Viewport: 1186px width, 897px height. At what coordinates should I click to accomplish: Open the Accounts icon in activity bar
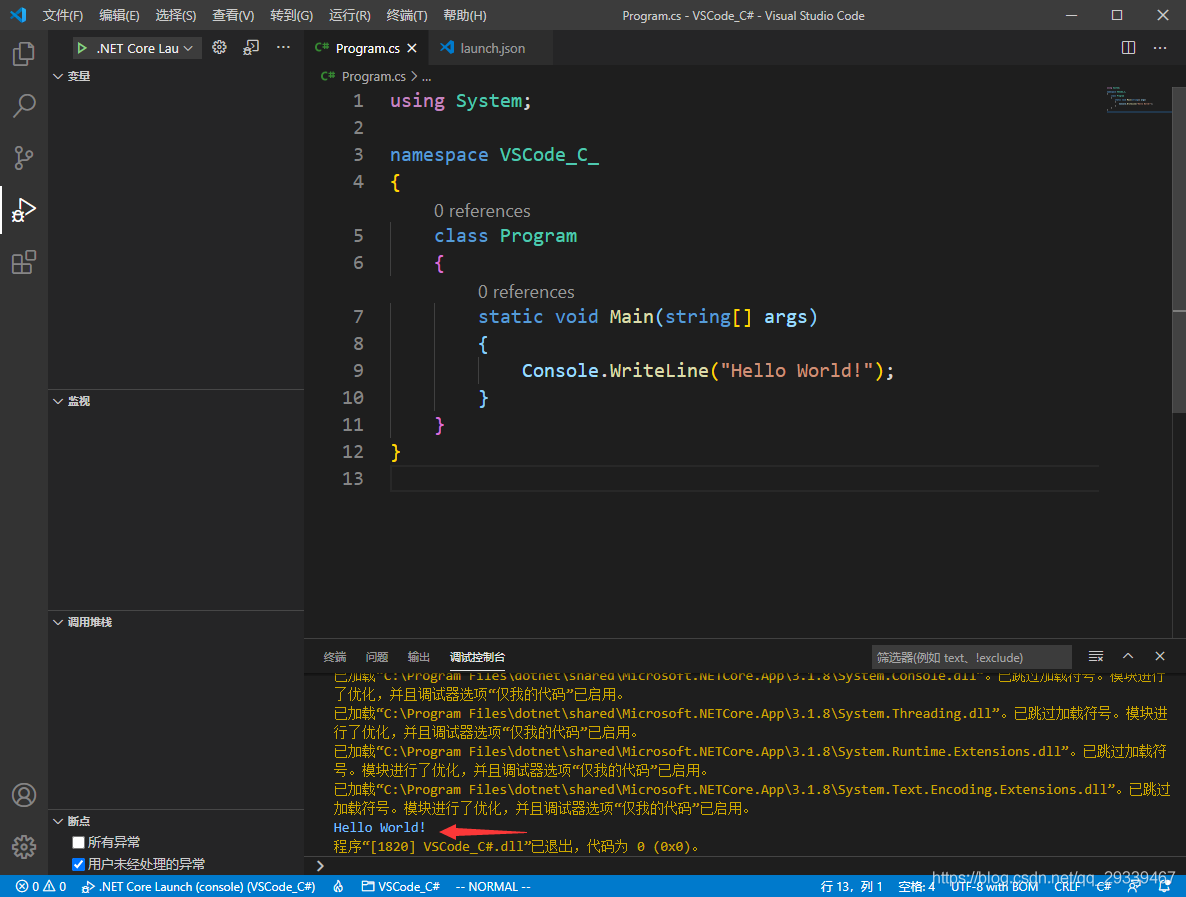(x=24, y=795)
